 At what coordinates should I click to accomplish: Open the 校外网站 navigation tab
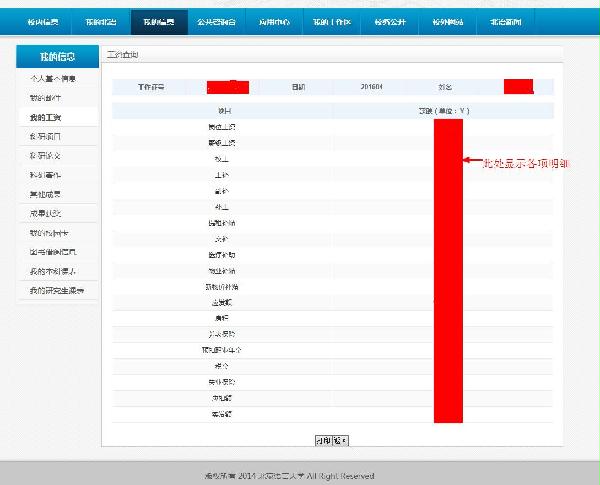tap(449, 20)
